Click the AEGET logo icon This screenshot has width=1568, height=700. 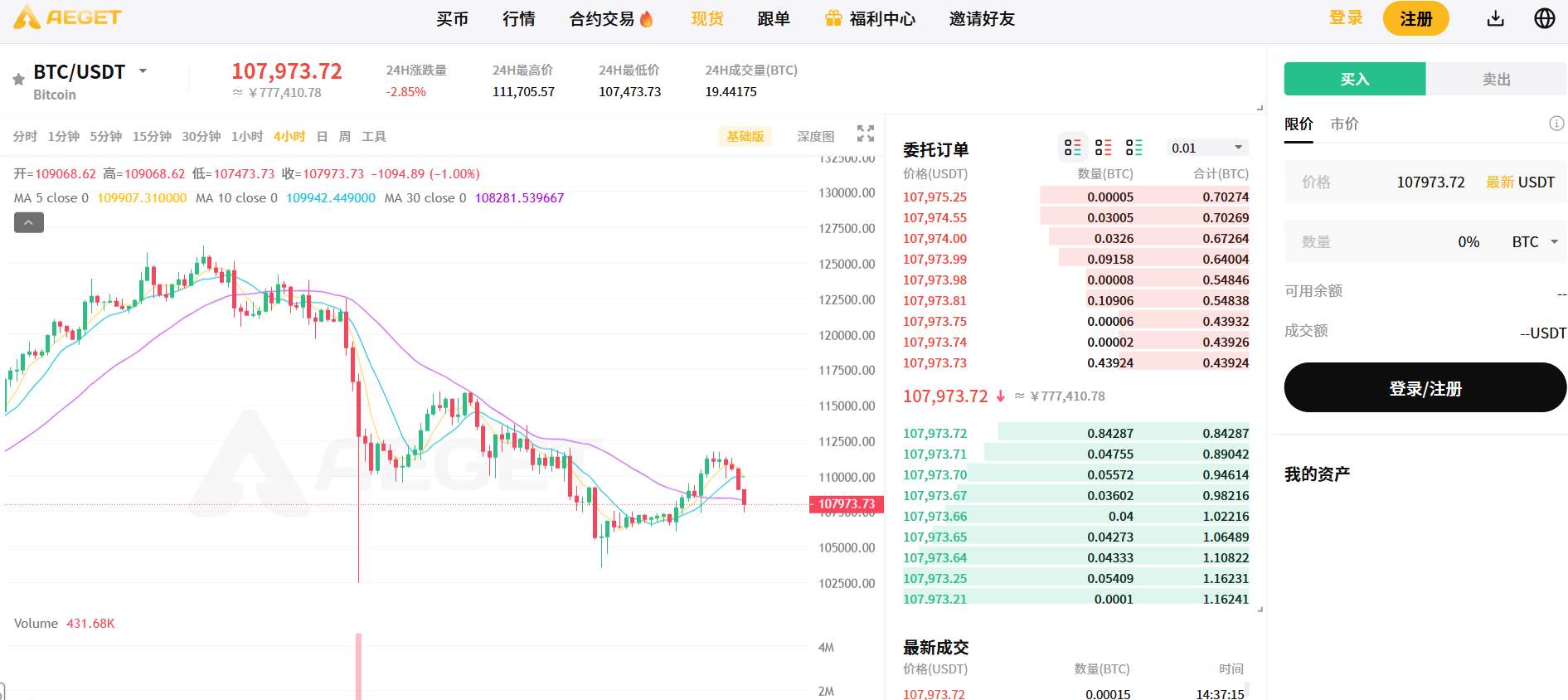pyautogui.click(x=27, y=17)
